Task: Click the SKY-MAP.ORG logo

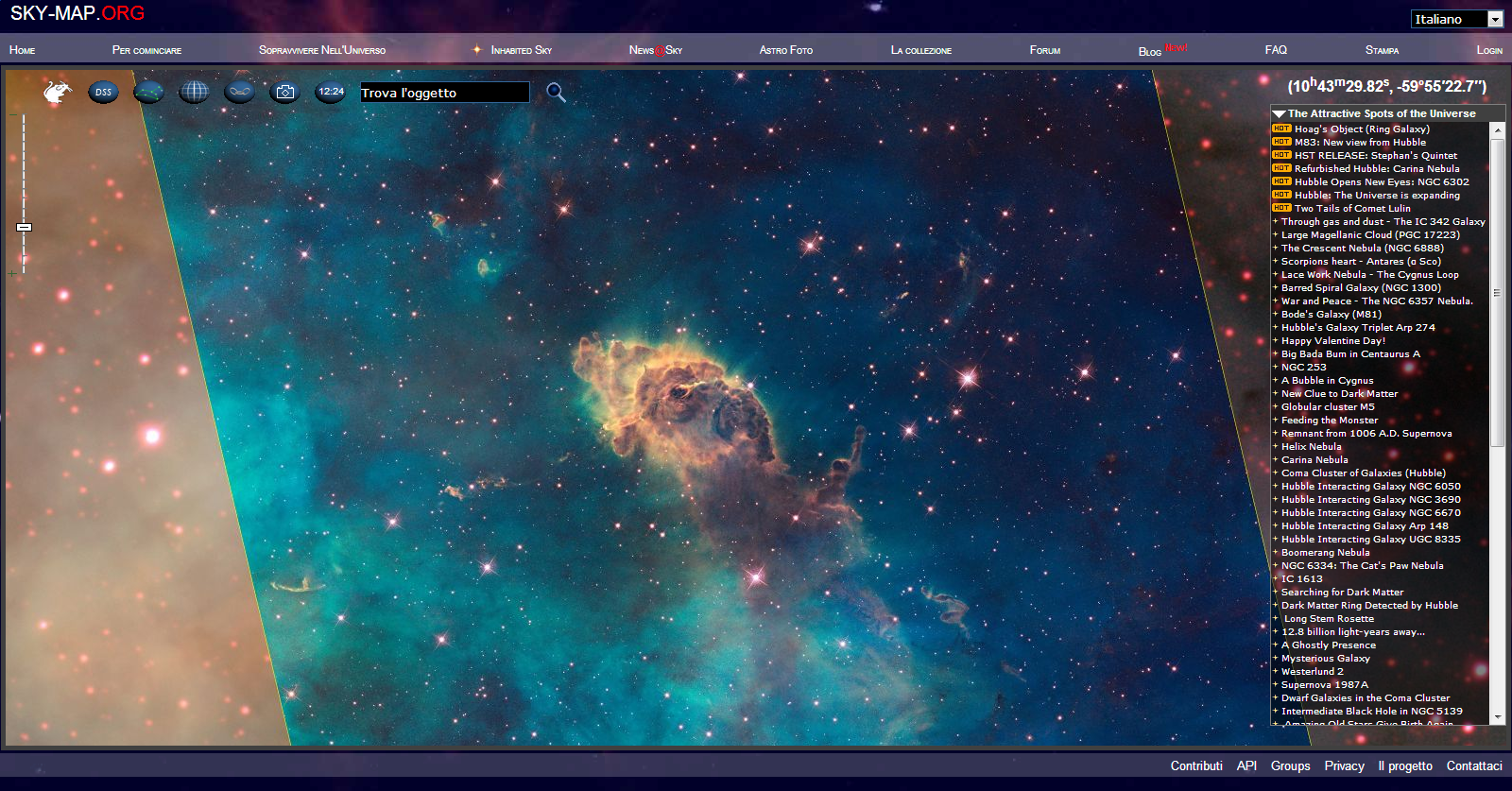Action: [77, 13]
